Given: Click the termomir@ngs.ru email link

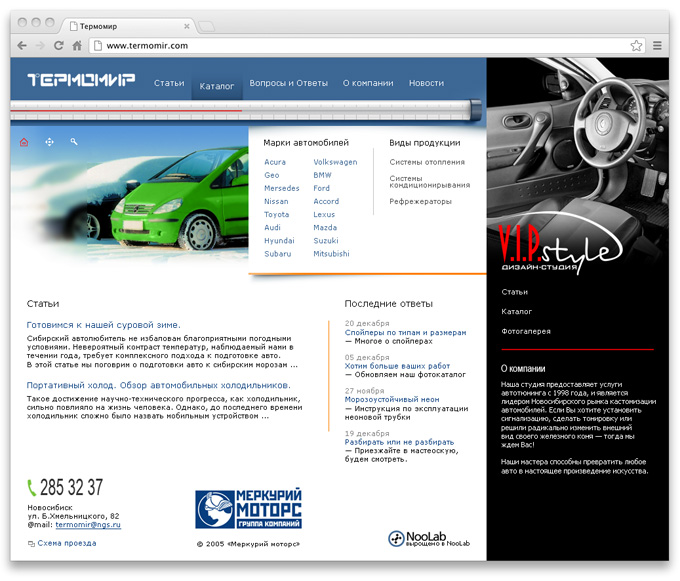Looking at the screenshot, I should (88, 525).
